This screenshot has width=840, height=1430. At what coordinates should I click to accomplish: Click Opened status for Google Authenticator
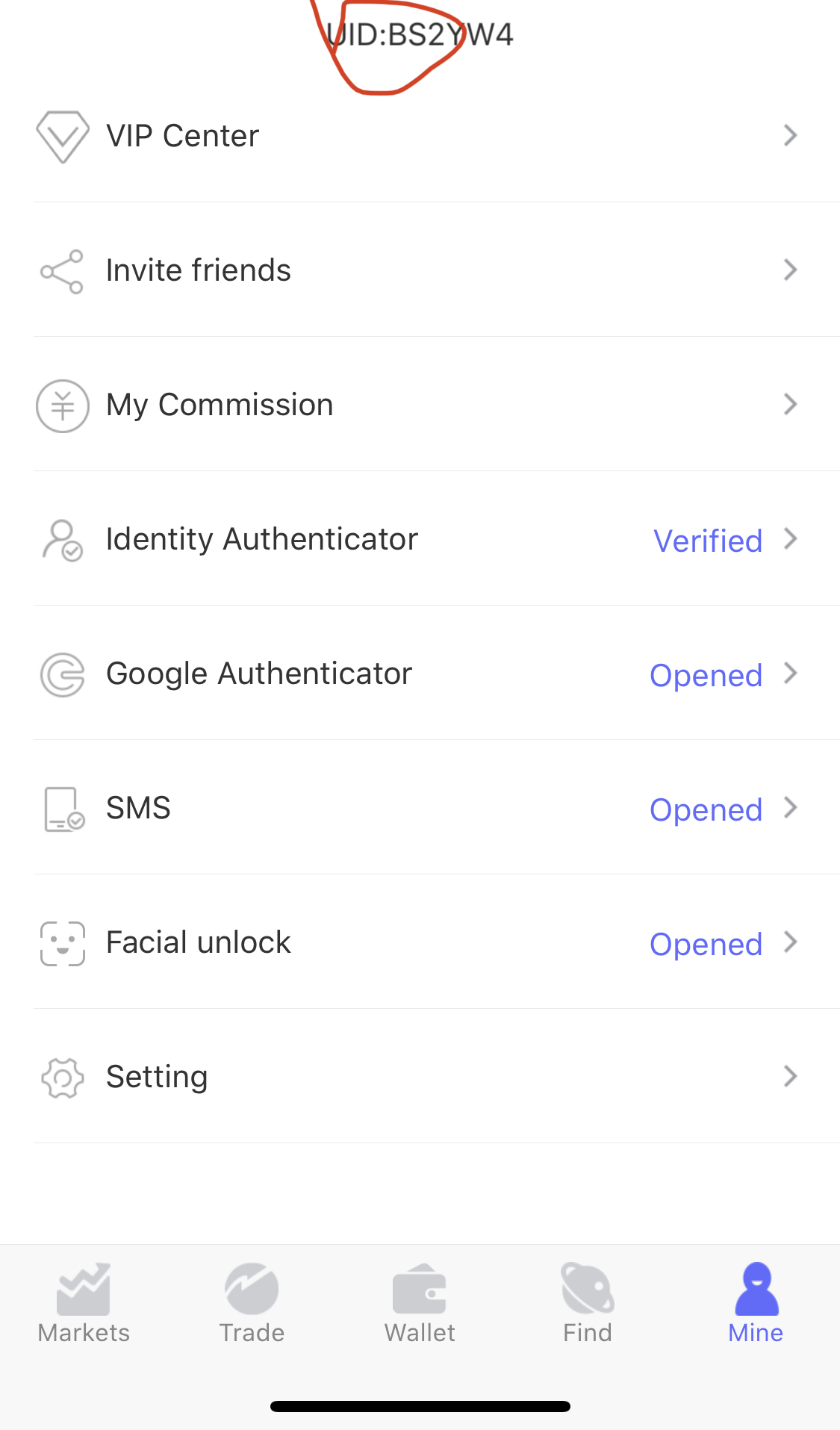pos(706,675)
